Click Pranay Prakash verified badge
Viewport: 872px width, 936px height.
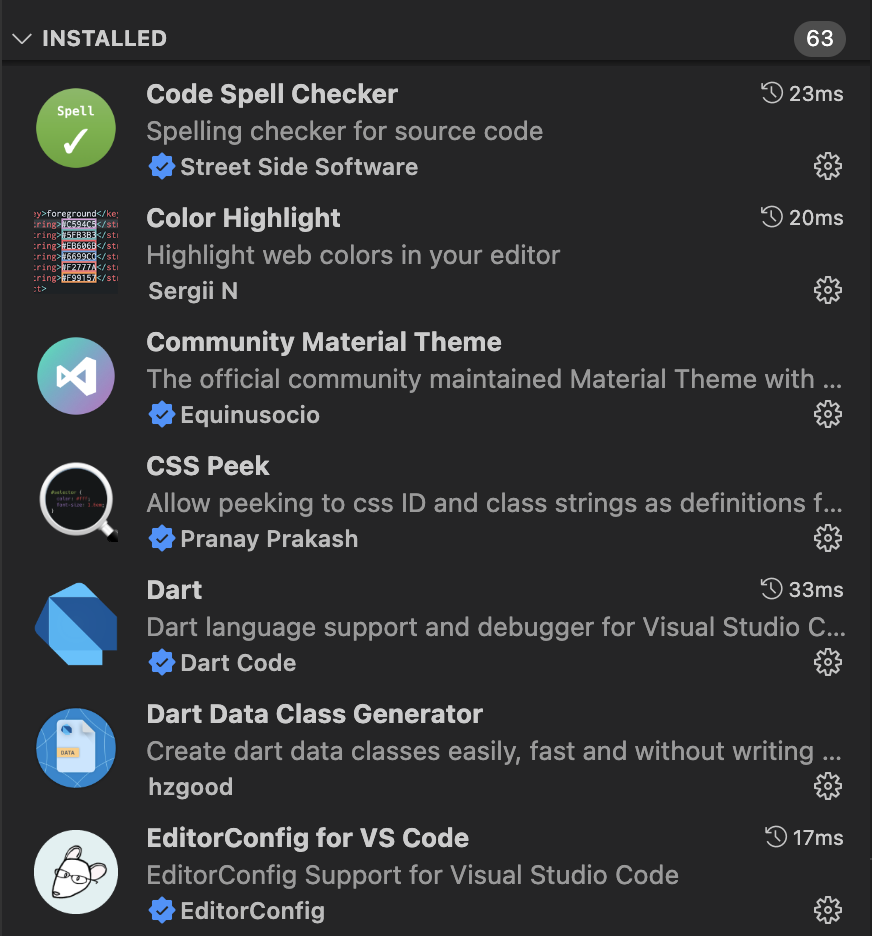pyautogui.click(x=162, y=539)
